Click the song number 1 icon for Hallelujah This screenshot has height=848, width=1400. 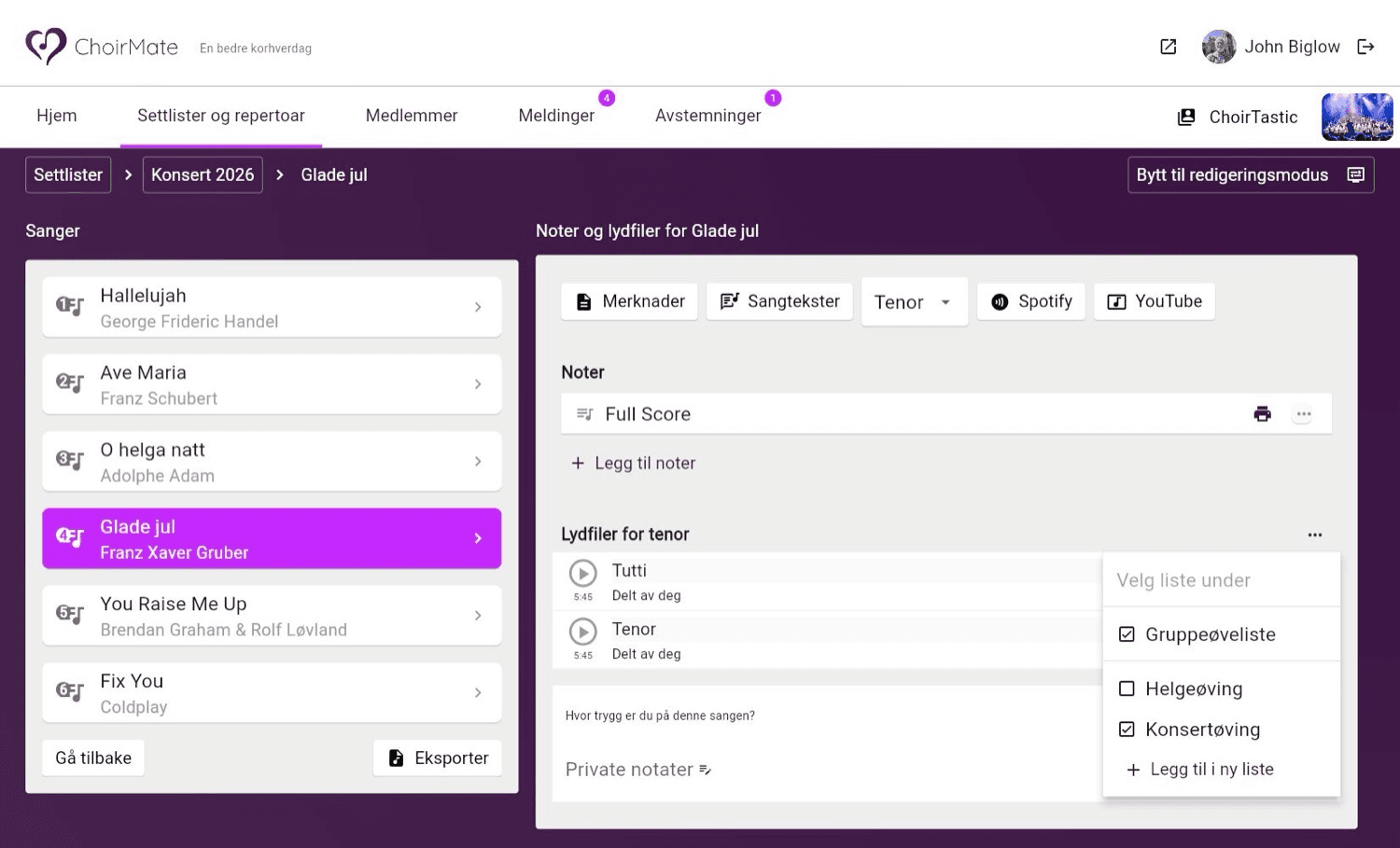(70, 306)
